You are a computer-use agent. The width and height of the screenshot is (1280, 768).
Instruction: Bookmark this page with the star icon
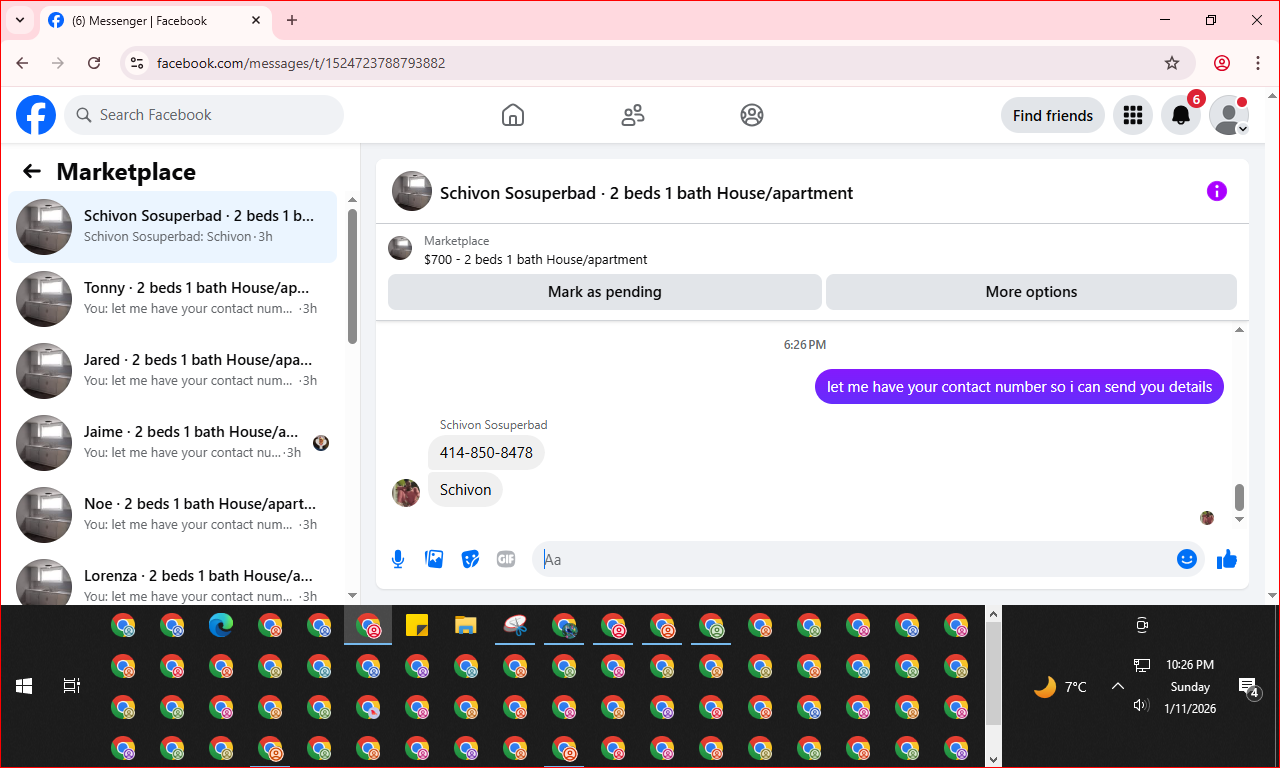1172,63
